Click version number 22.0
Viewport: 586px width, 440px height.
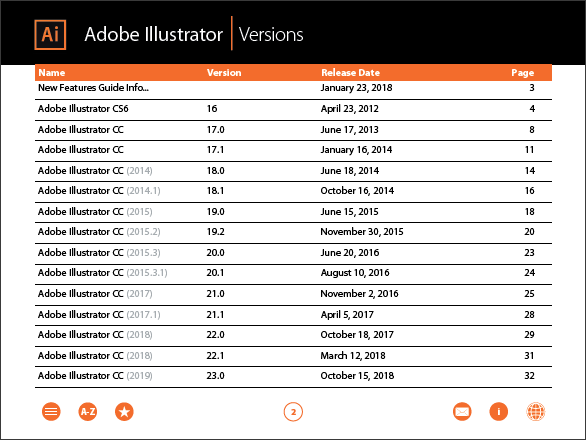tap(216, 335)
